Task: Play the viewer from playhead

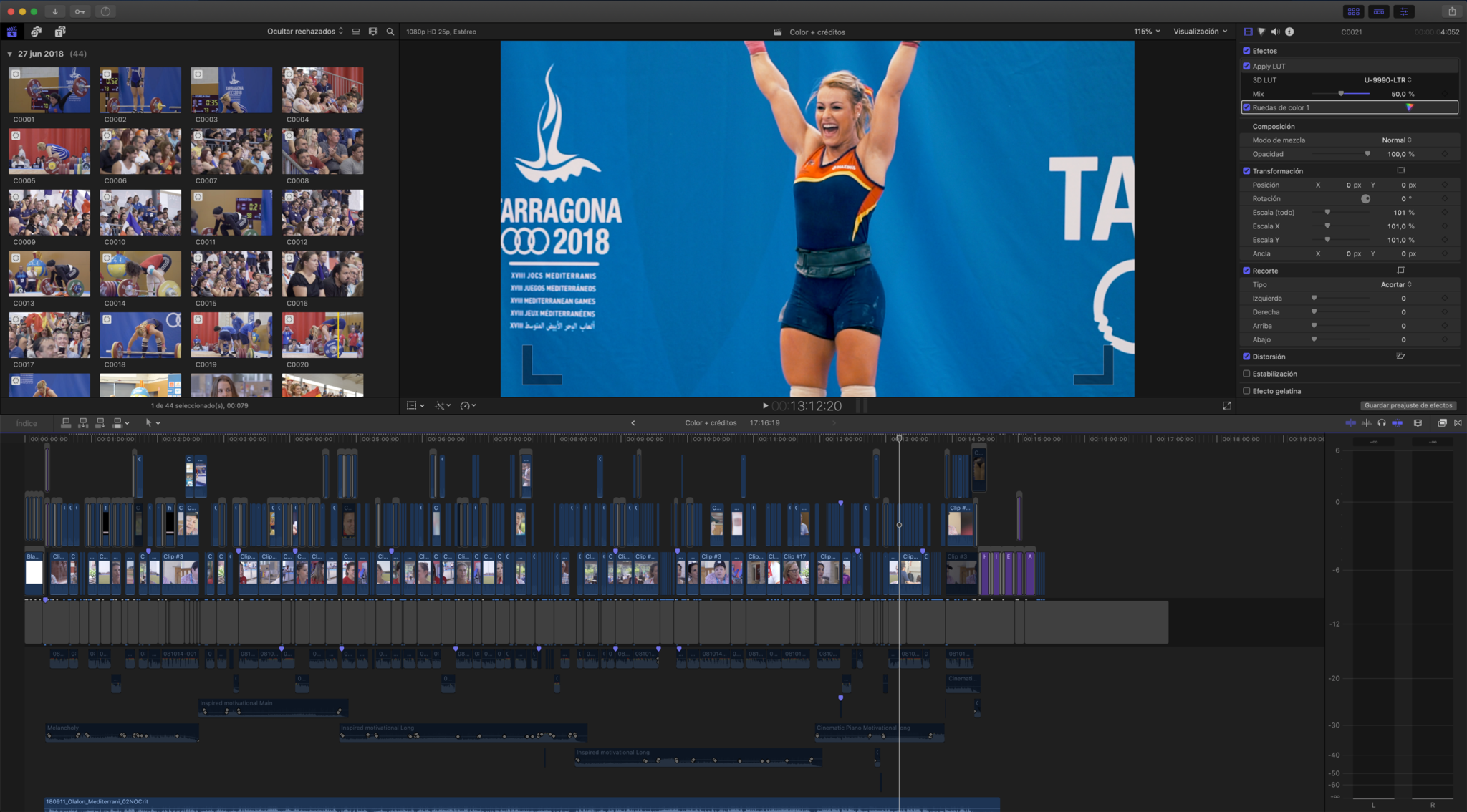Action: [765, 405]
